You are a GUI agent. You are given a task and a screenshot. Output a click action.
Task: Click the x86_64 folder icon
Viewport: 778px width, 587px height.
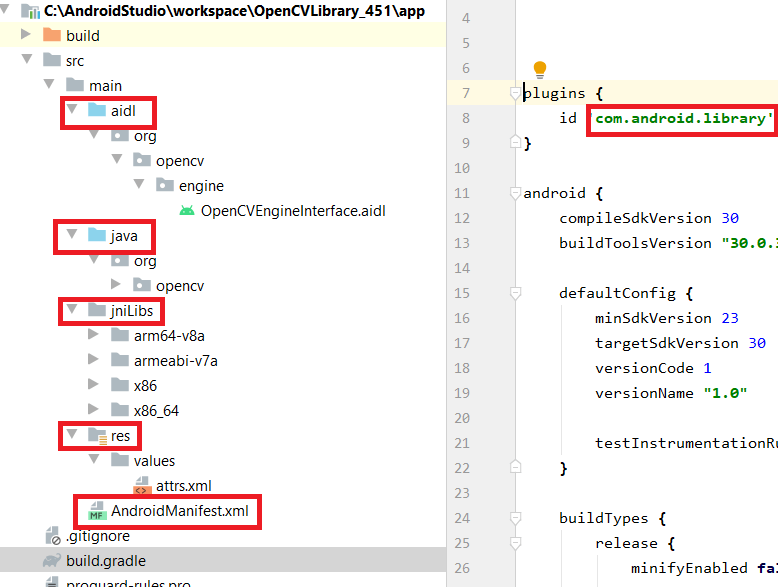coord(120,410)
